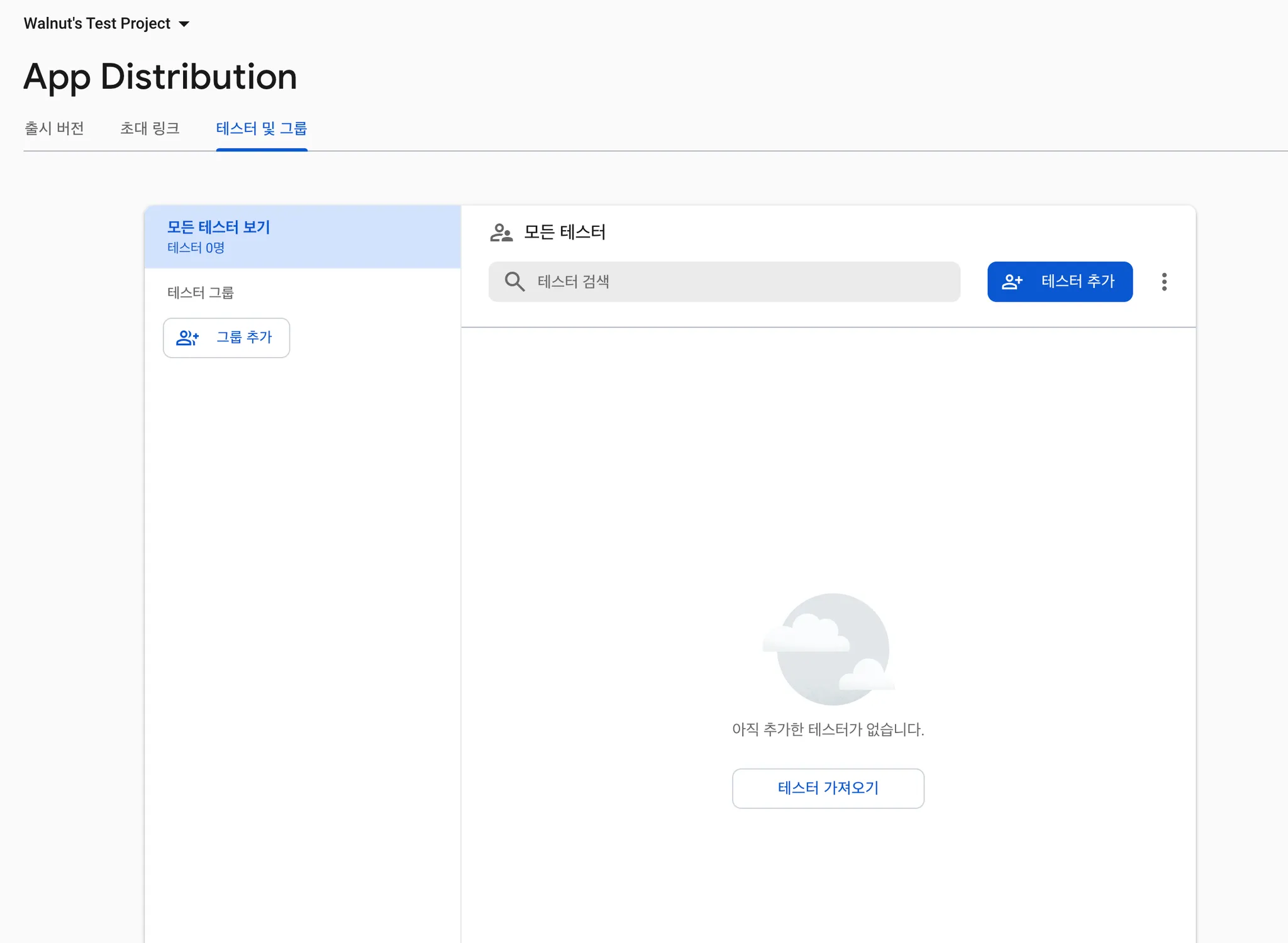Expand the project selector dropdown arrow
1288x943 pixels.
click(184, 24)
